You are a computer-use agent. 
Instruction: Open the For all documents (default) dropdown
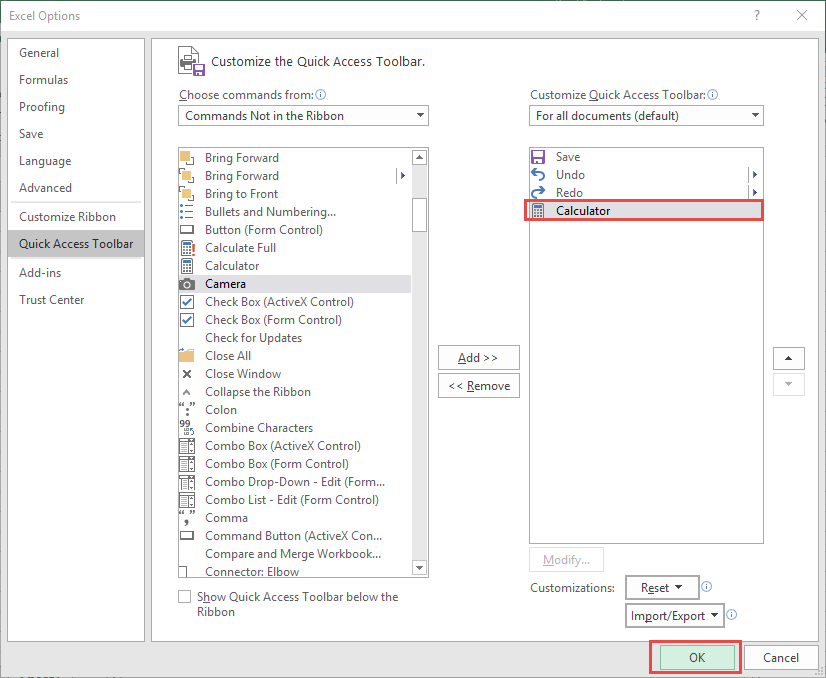pyautogui.click(x=646, y=115)
